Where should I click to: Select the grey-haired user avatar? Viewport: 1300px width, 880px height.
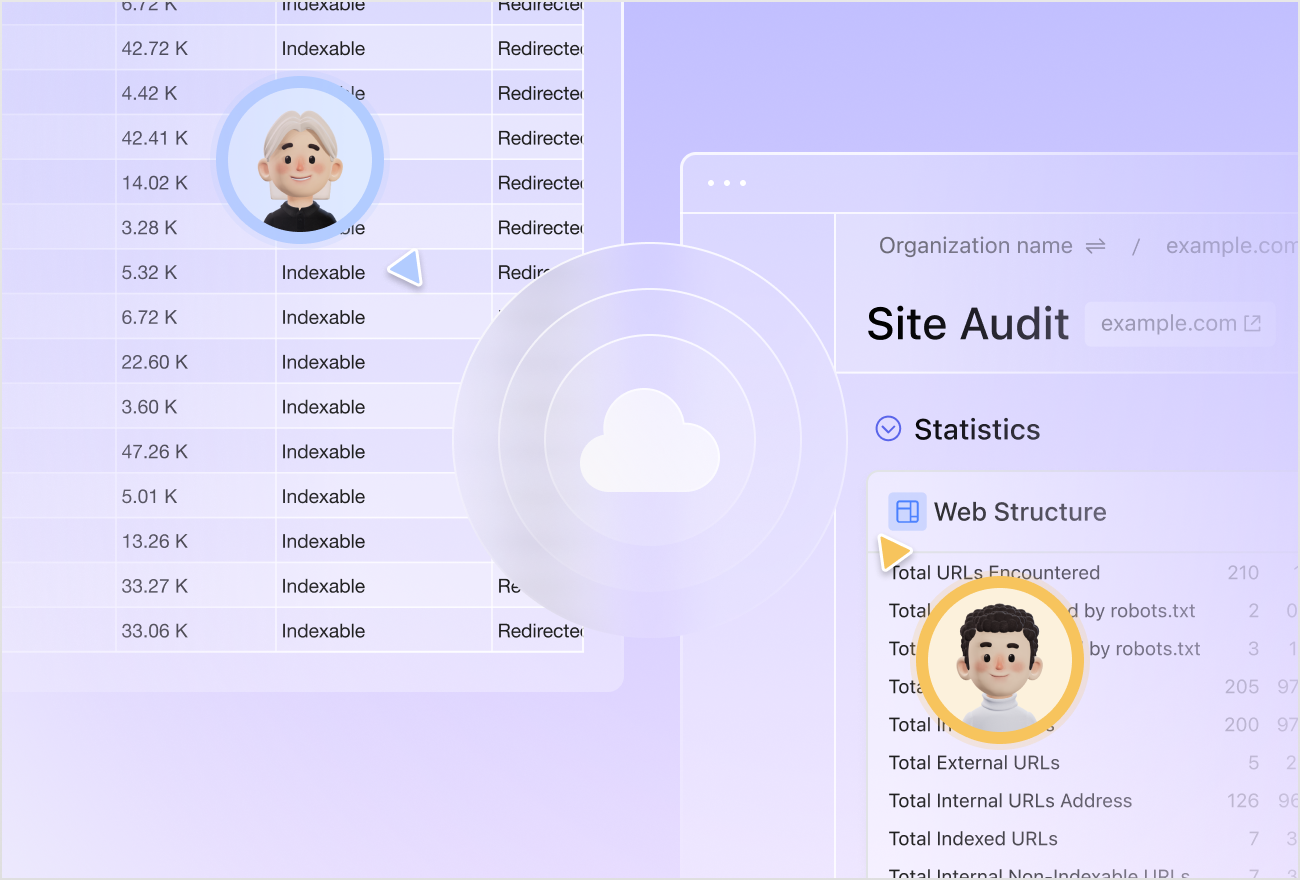[300, 160]
